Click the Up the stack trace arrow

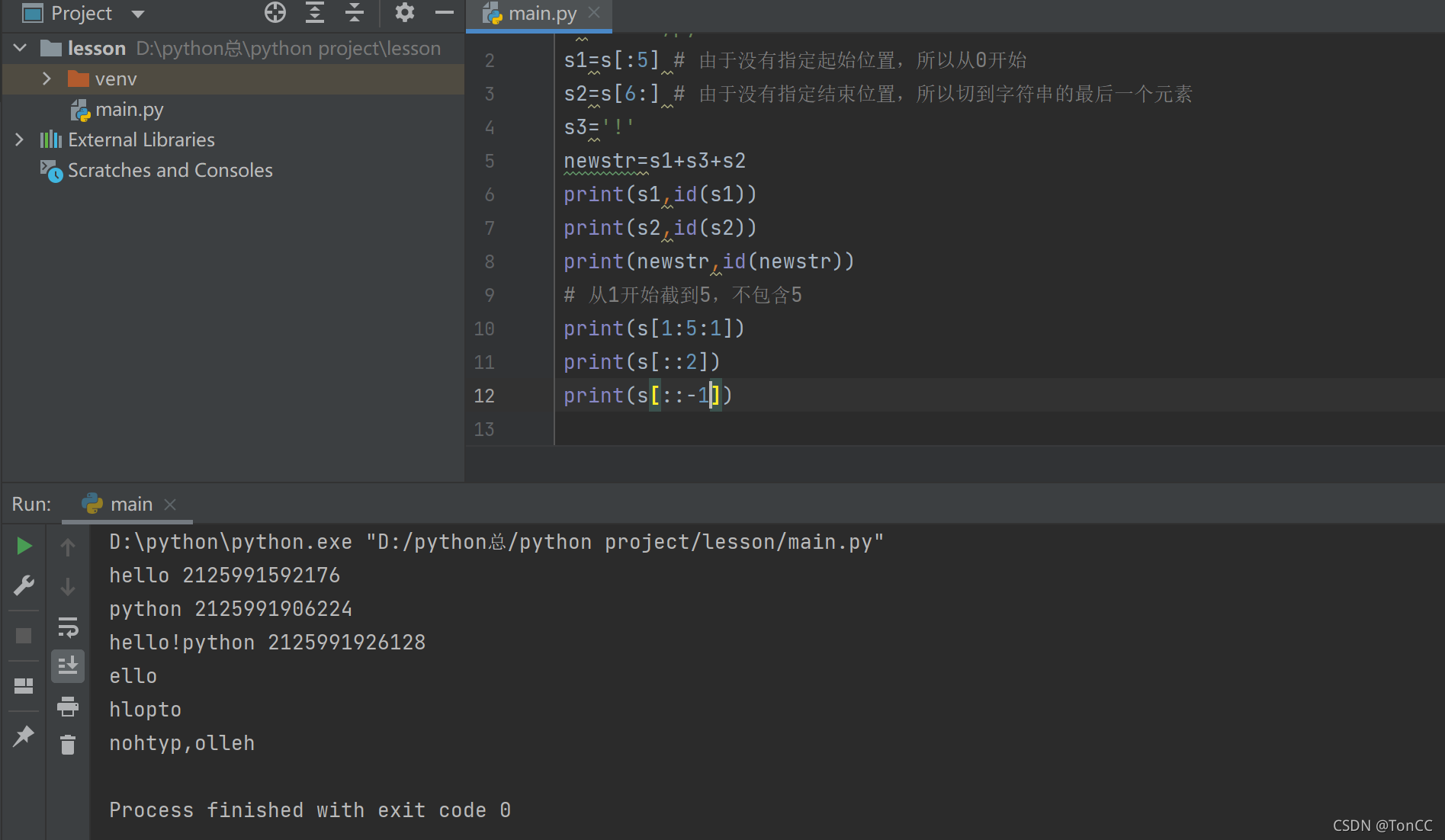pyautogui.click(x=68, y=546)
